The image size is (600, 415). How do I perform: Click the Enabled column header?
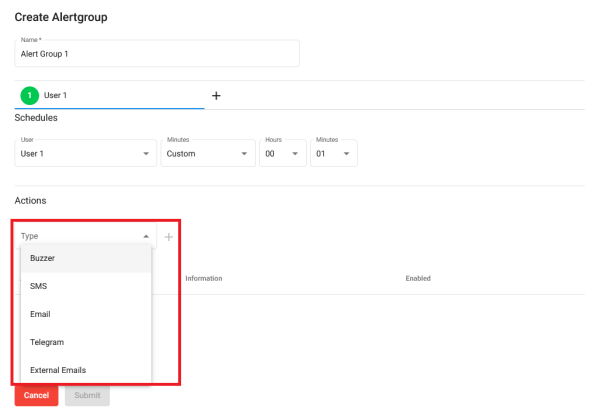coord(418,278)
